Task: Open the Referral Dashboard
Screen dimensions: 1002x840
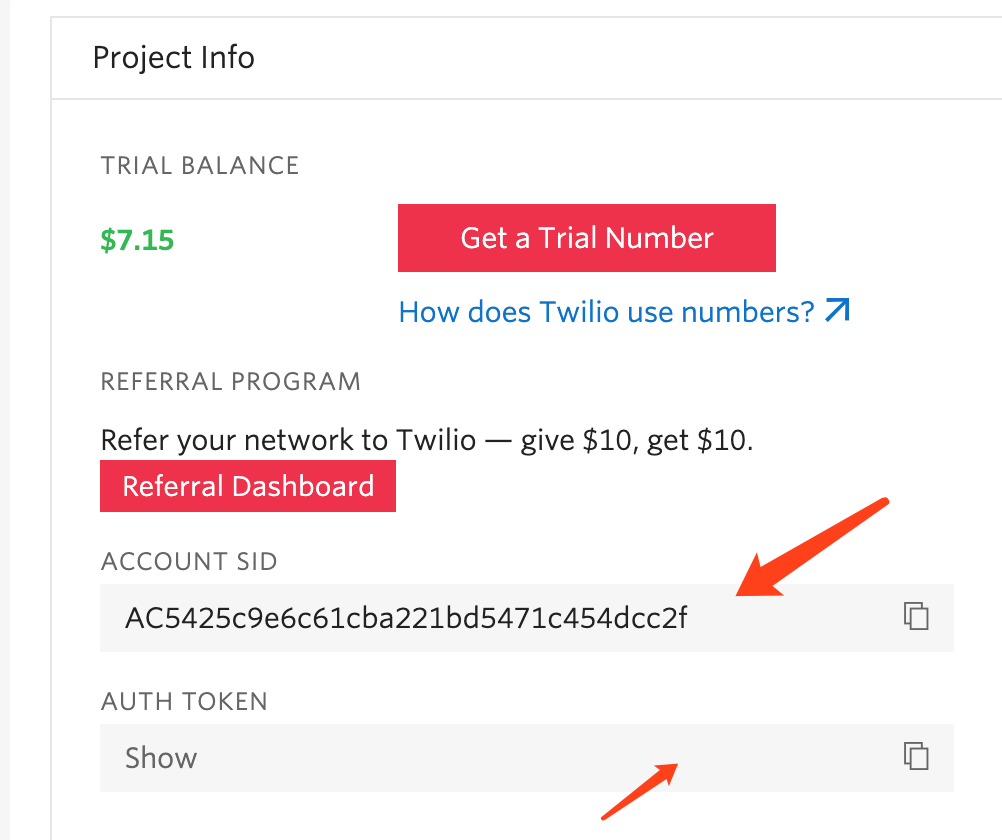Action: [248, 486]
